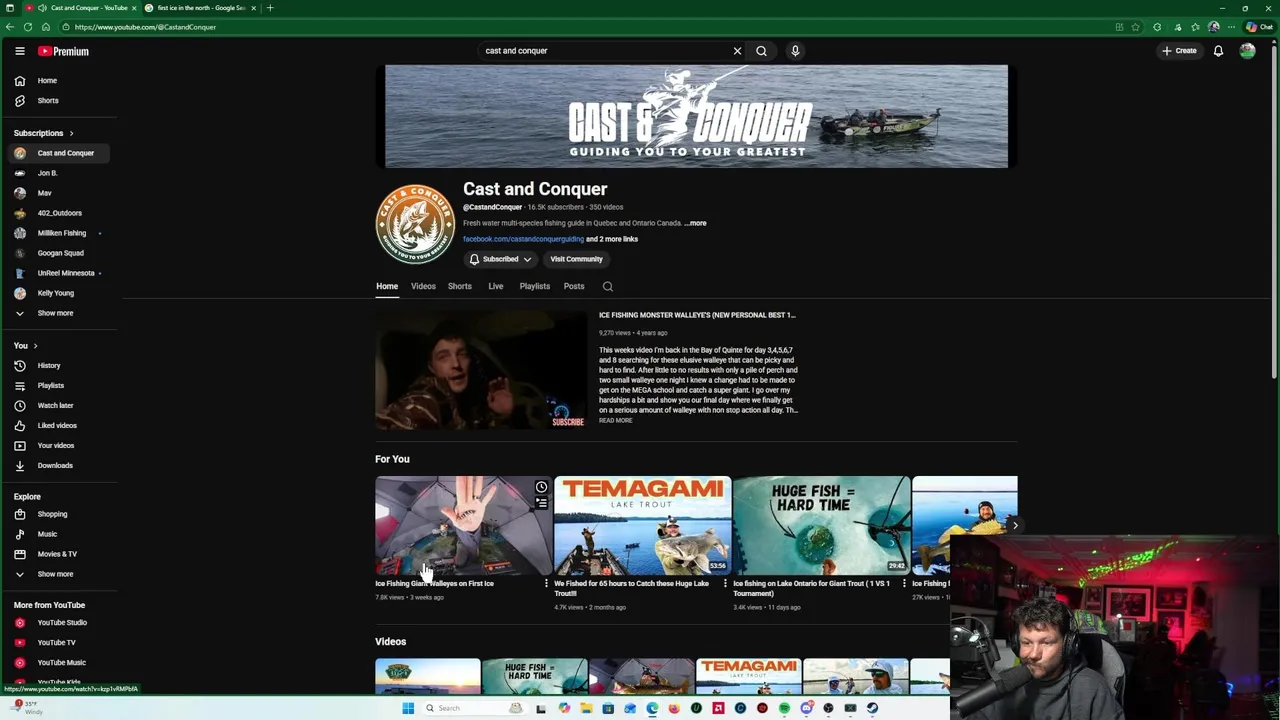Expand Show more under Explore
Image resolution: width=1280 pixels, height=720 pixels.
point(60,575)
